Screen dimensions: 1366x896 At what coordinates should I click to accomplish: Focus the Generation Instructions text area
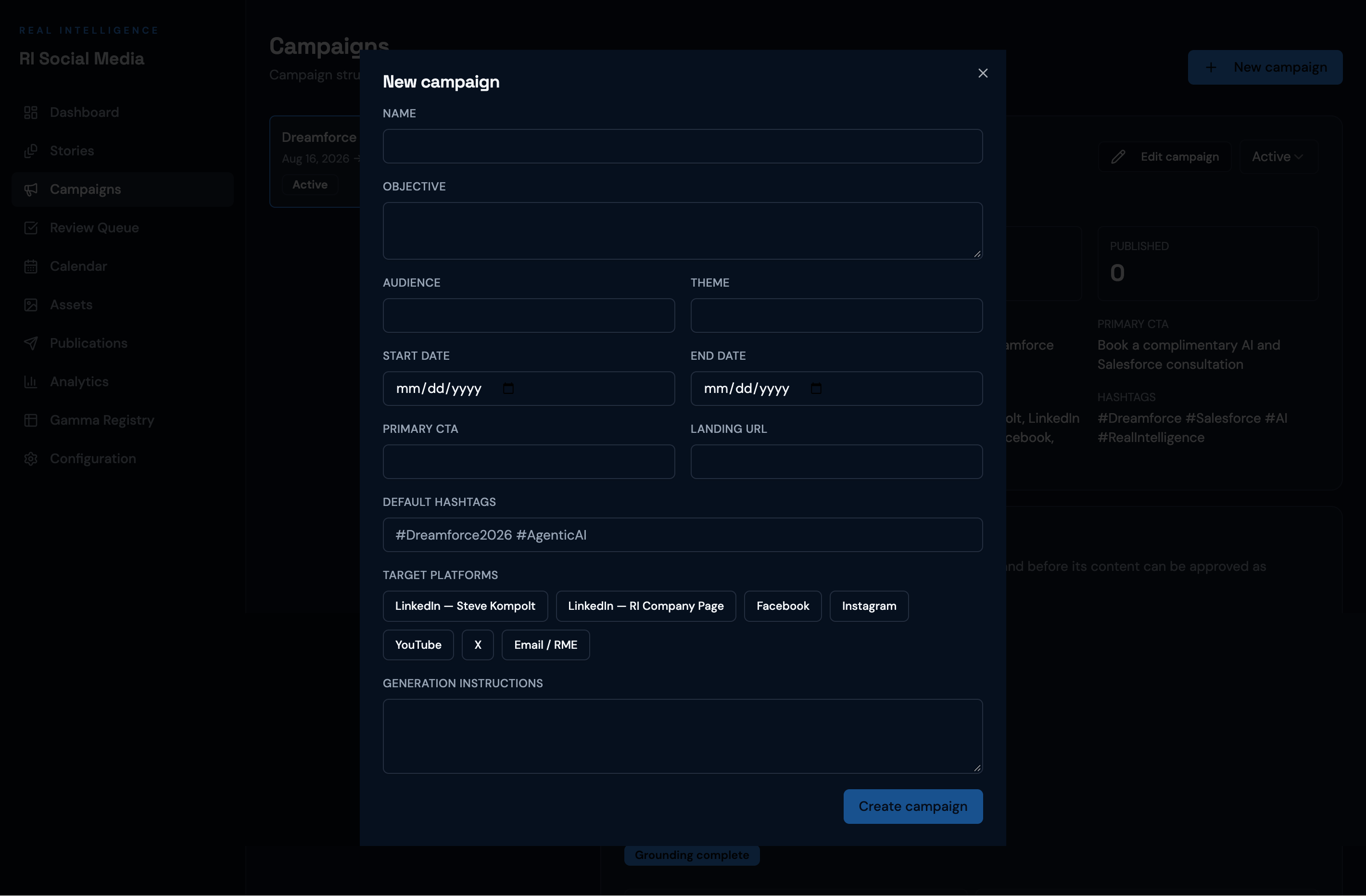[x=683, y=736]
